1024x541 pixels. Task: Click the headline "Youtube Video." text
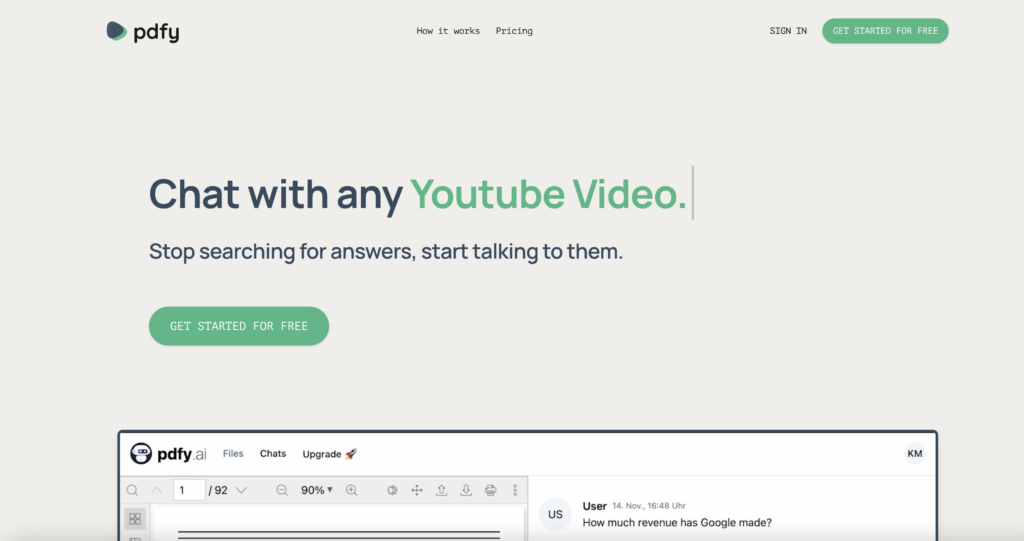[x=549, y=194]
